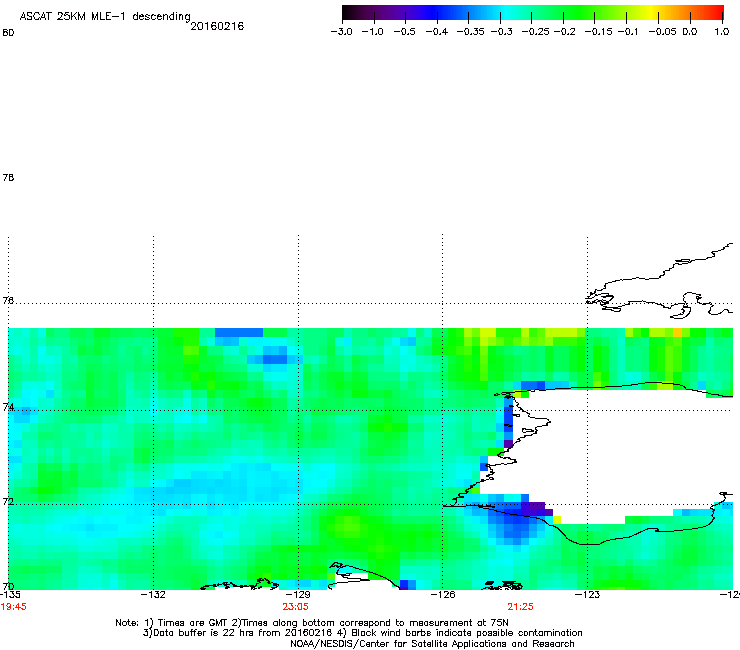Click the '-3.0' color scale label

[341, 32]
